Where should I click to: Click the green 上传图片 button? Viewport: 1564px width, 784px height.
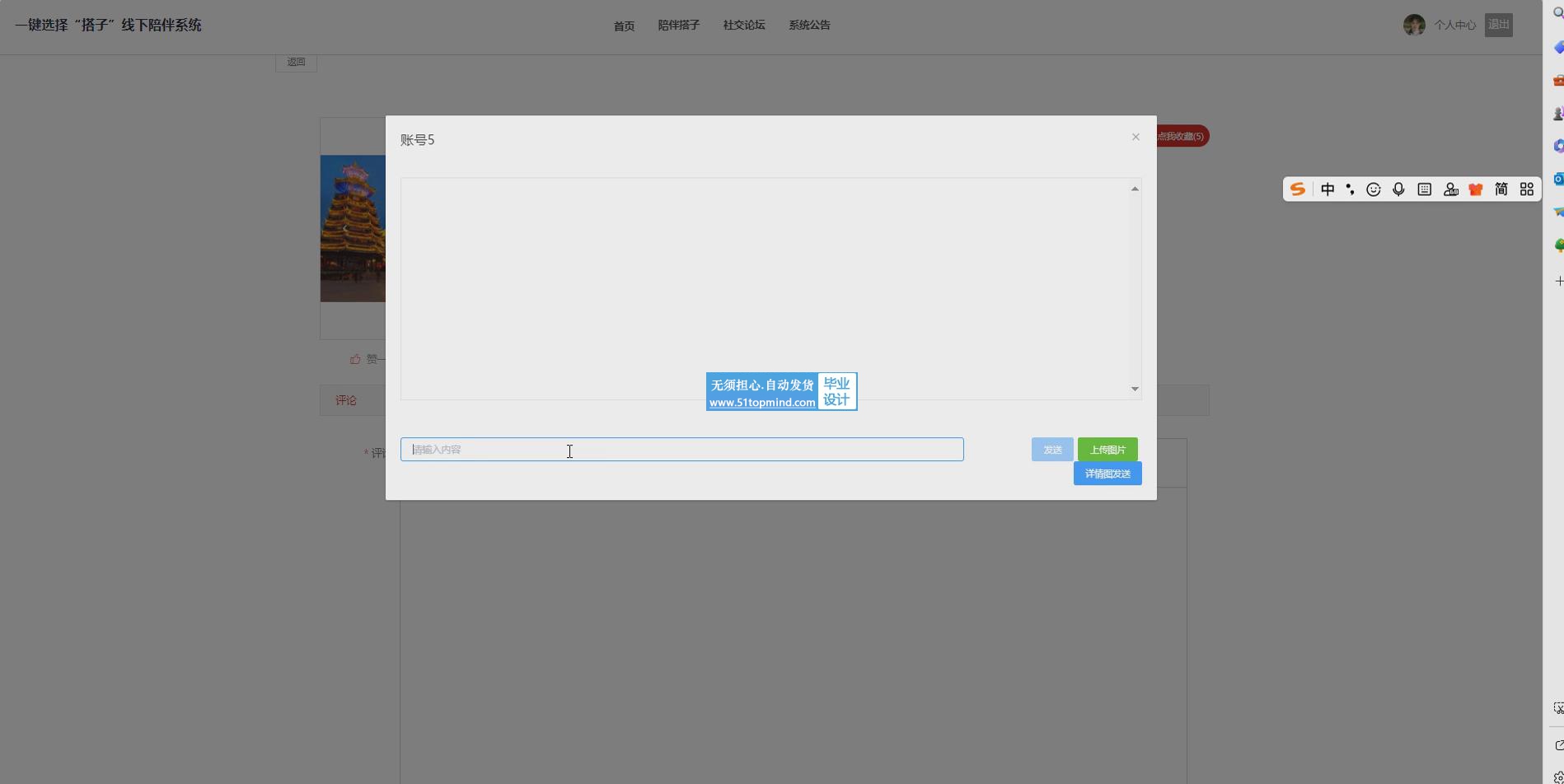click(x=1107, y=450)
